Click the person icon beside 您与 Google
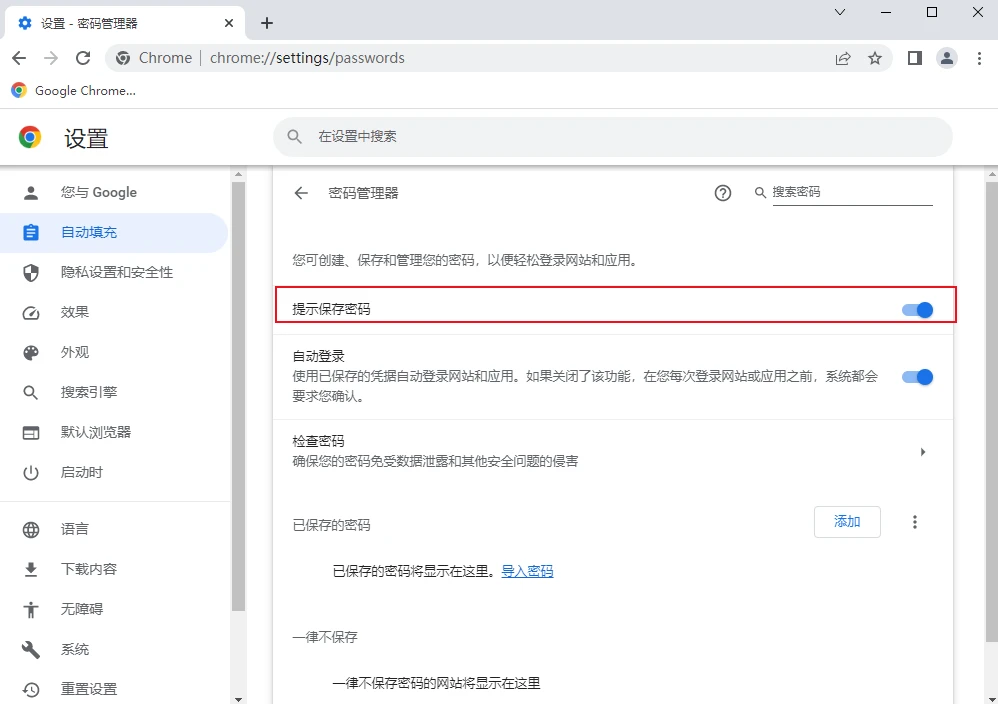Screen dimensions: 998x704 (x=31, y=192)
